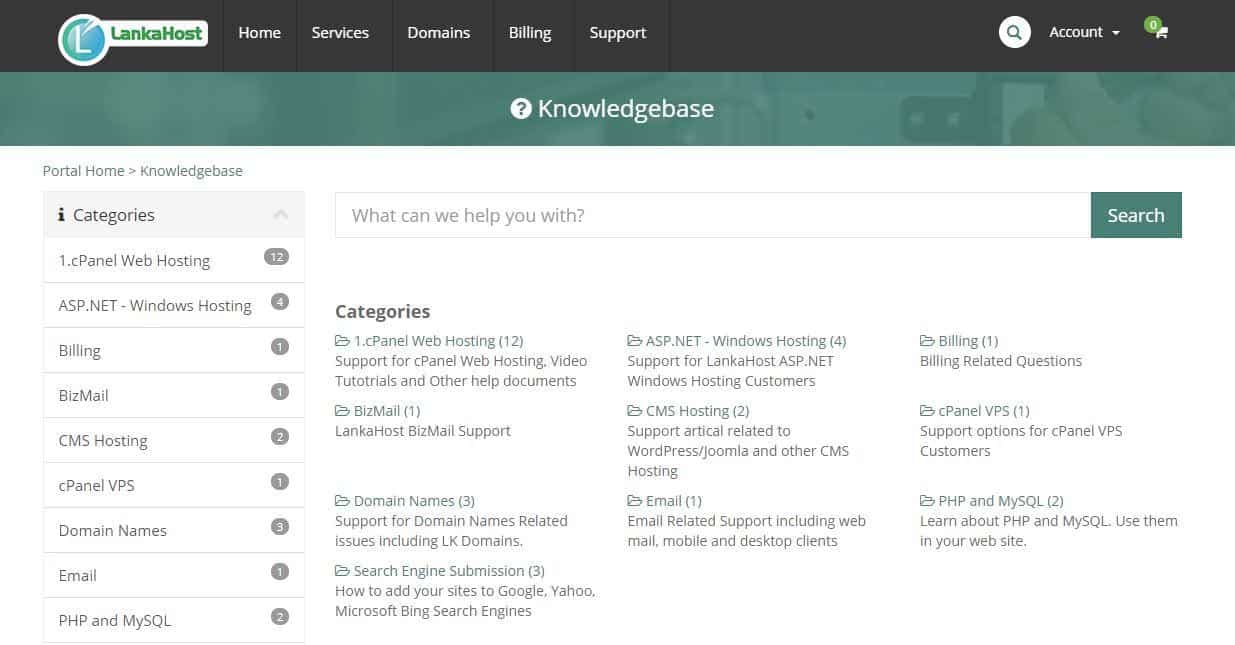
Task: Open the Billing (1) category link
Action: (968, 341)
